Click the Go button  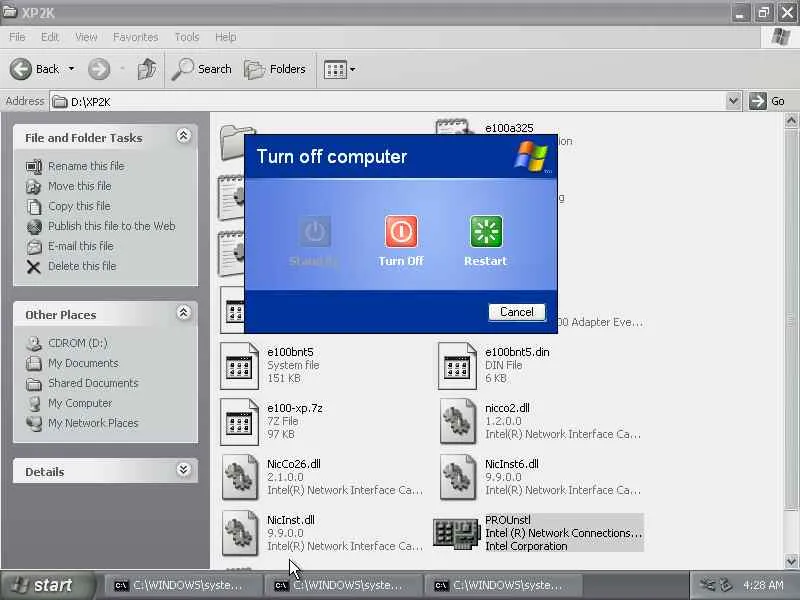pyautogui.click(x=767, y=101)
